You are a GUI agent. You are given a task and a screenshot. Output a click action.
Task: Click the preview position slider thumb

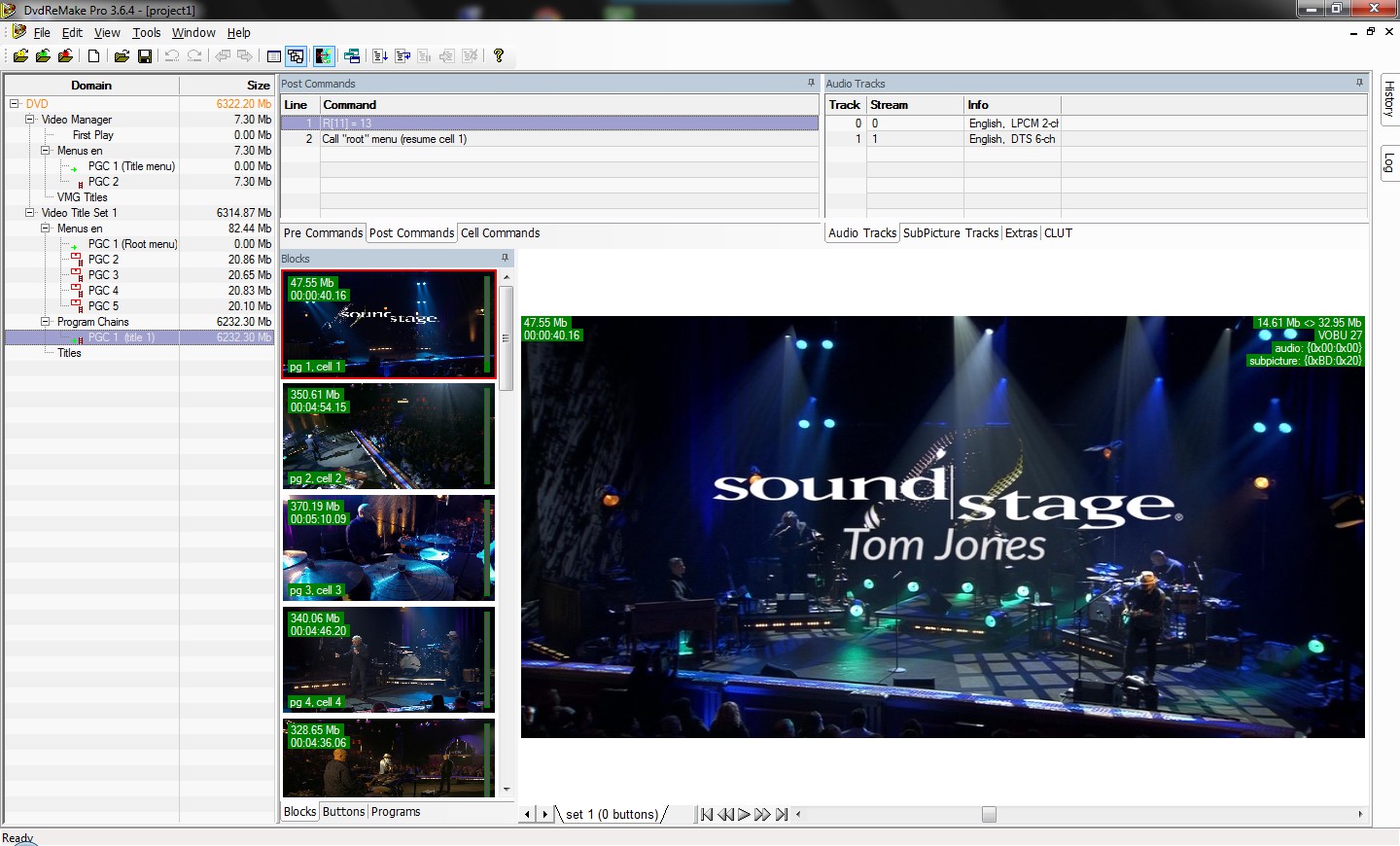[x=989, y=815]
